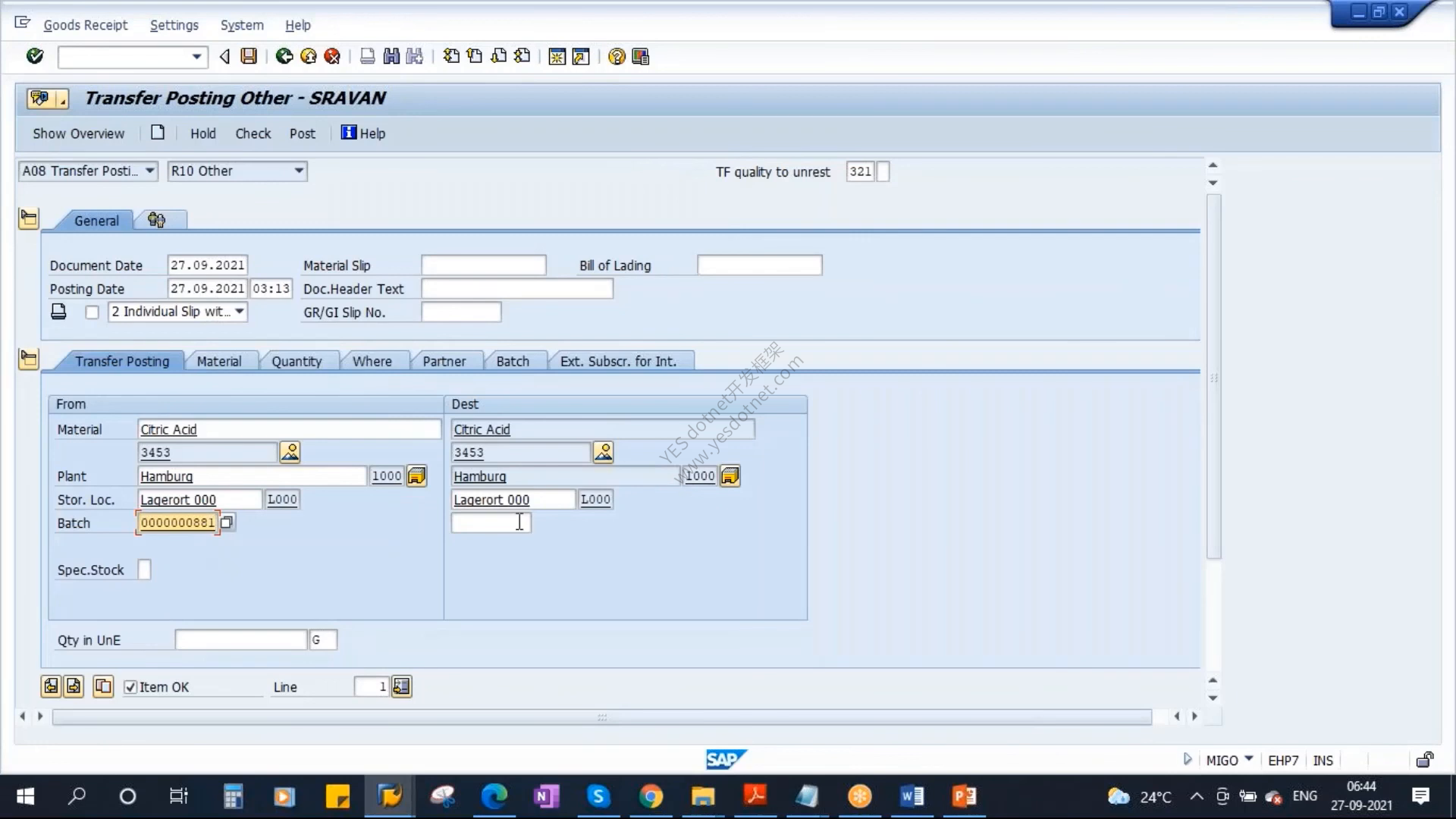Click the Dest plant details icon
1456x819 pixels.
click(730, 476)
